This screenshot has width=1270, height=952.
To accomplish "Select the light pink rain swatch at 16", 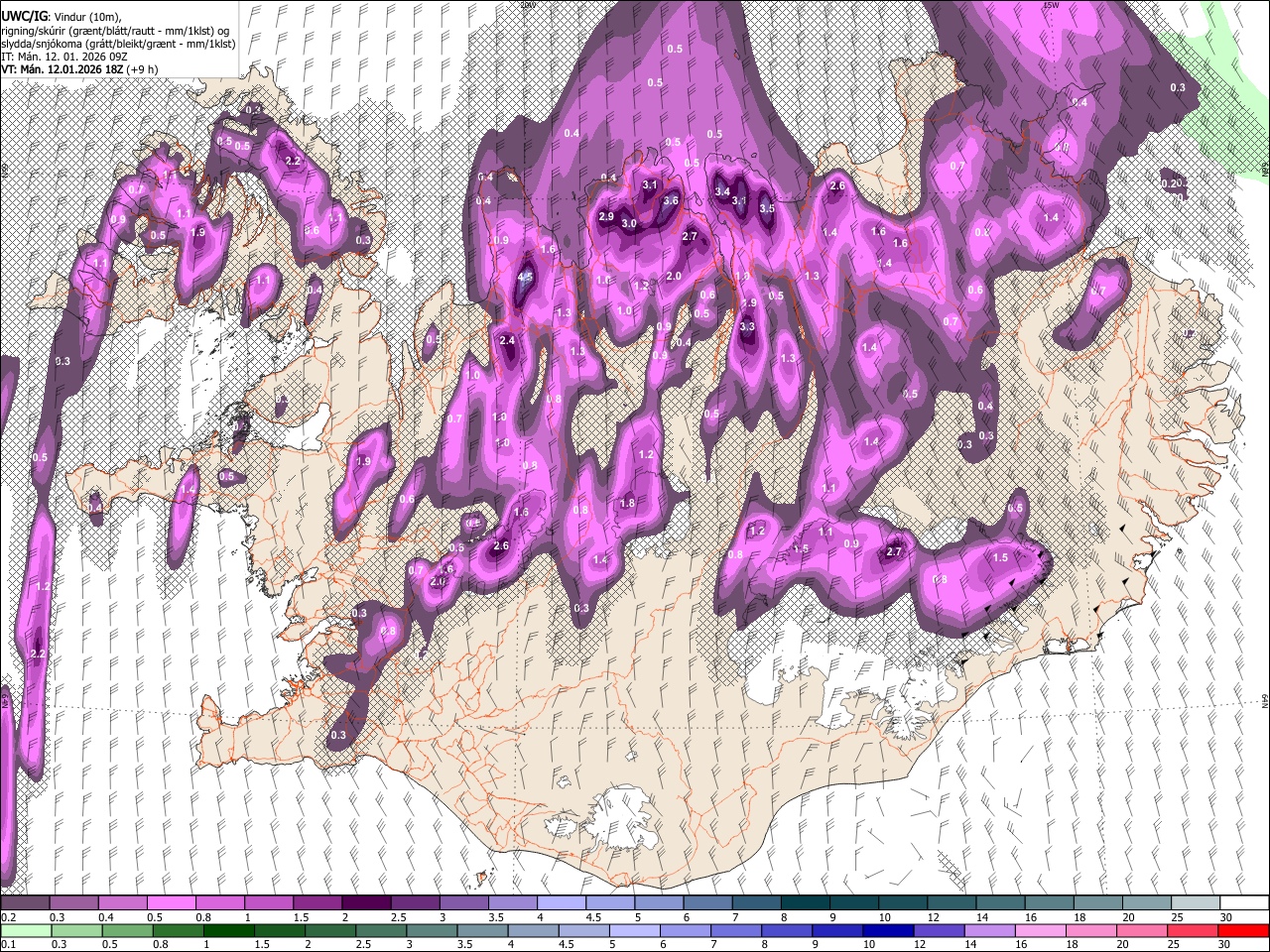I will click(1041, 931).
